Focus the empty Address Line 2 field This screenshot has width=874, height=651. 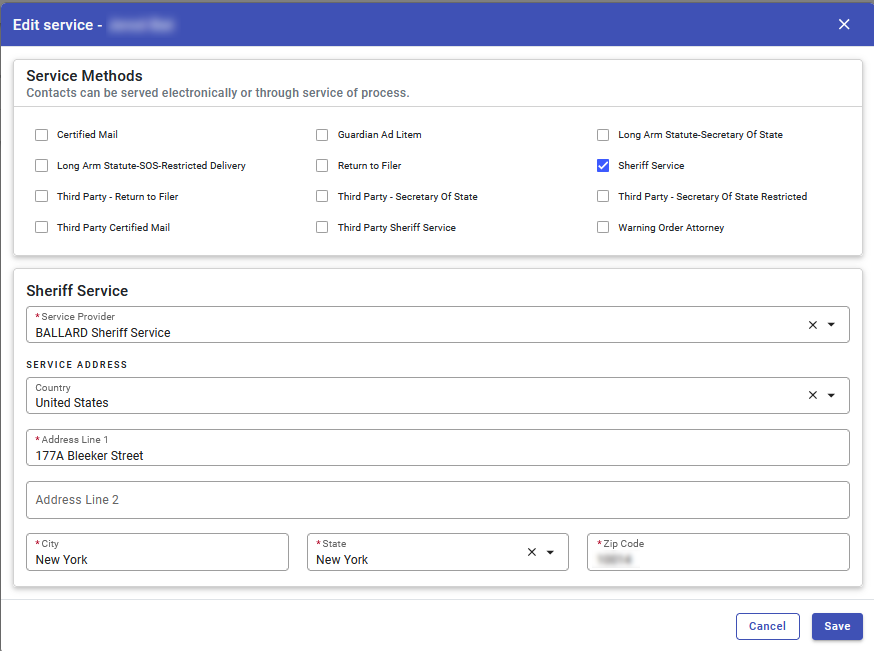tap(438, 500)
